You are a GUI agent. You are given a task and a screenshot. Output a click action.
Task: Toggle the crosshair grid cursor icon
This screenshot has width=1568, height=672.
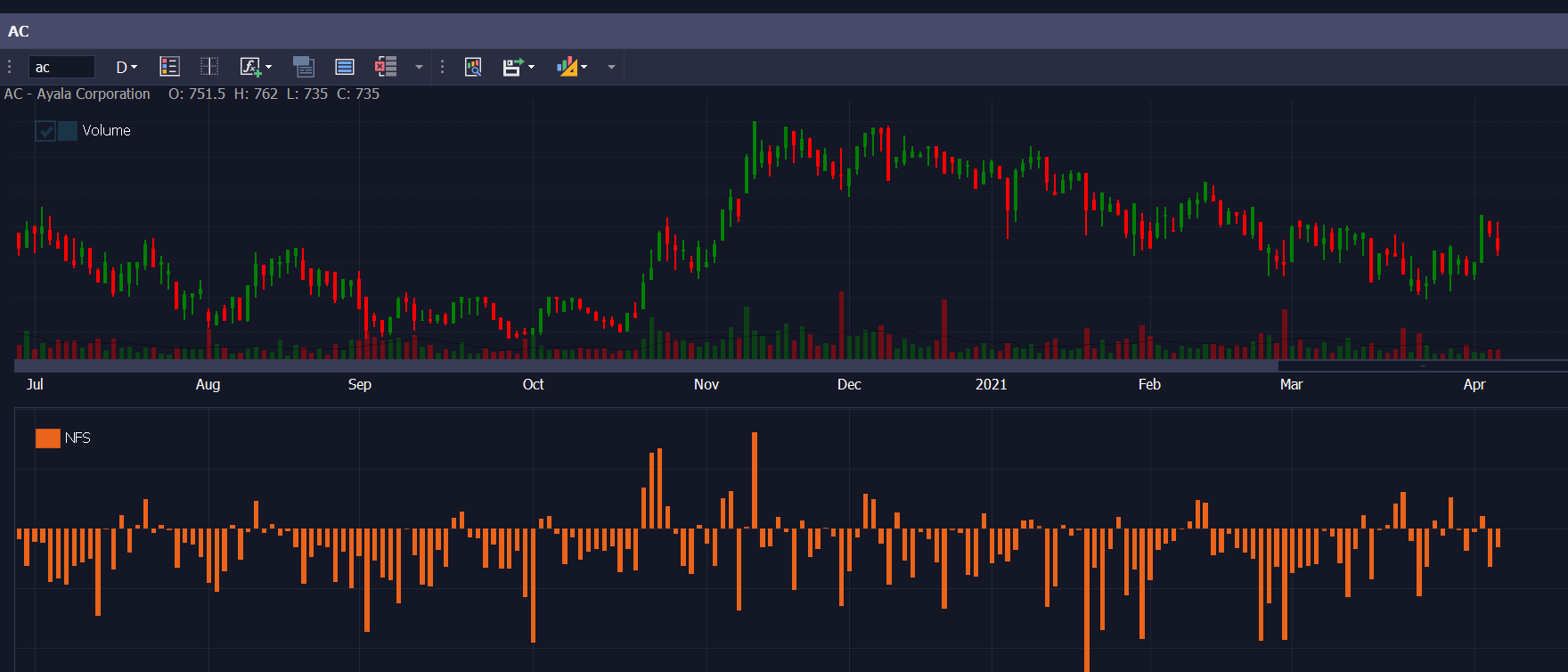(x=209, y=67)
